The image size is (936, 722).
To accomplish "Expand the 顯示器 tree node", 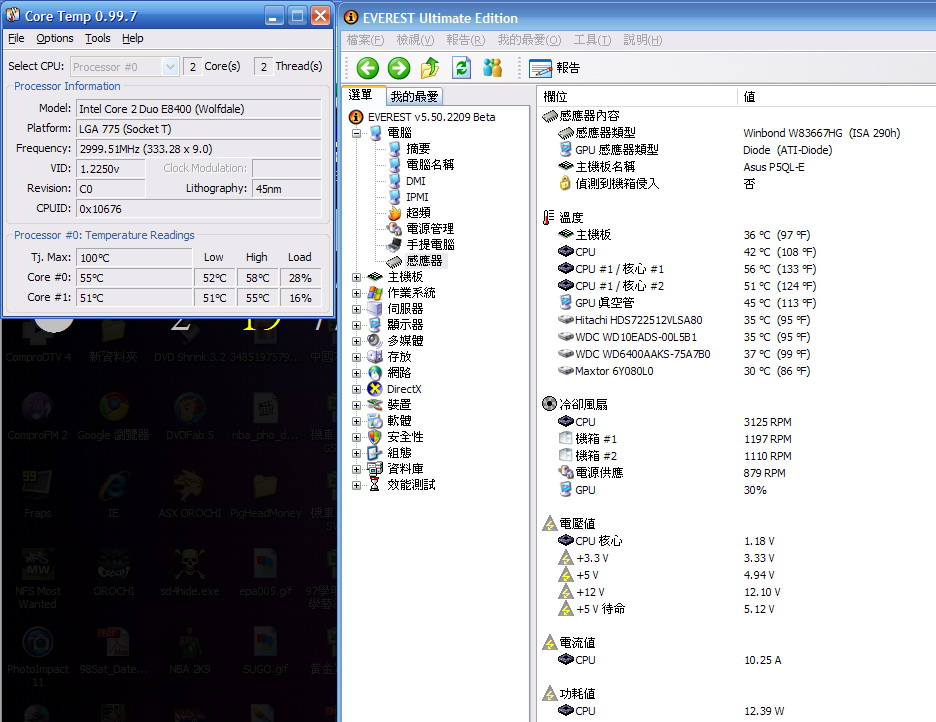I will click(x=356, y=325).
